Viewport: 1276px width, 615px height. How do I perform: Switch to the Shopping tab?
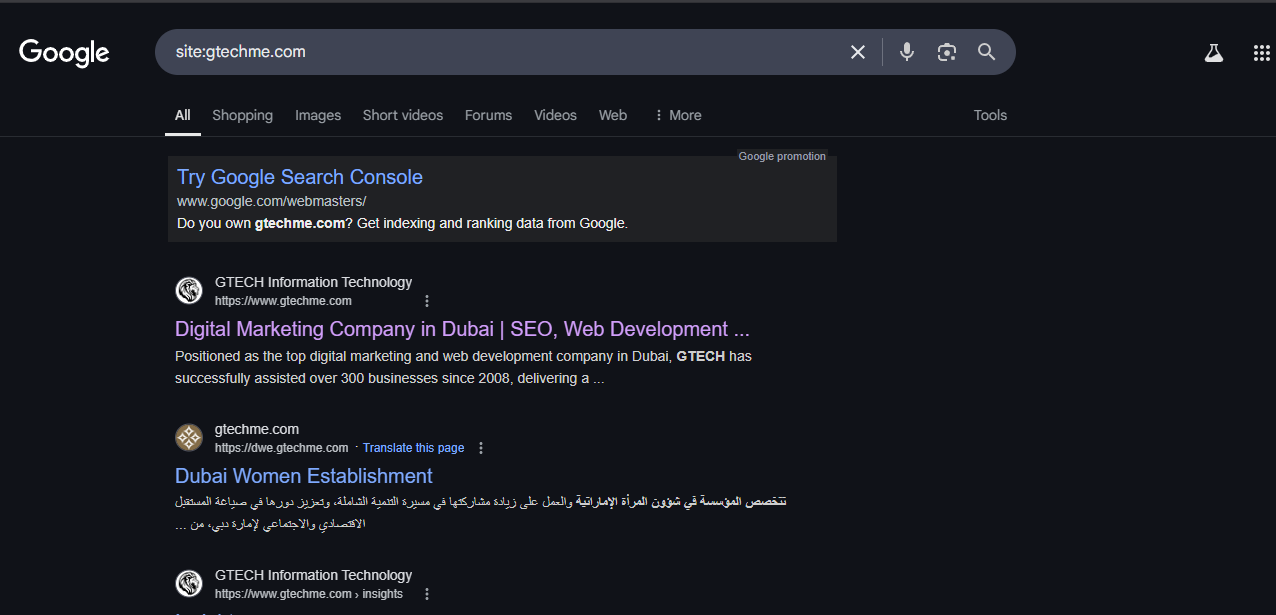(242, 115)
